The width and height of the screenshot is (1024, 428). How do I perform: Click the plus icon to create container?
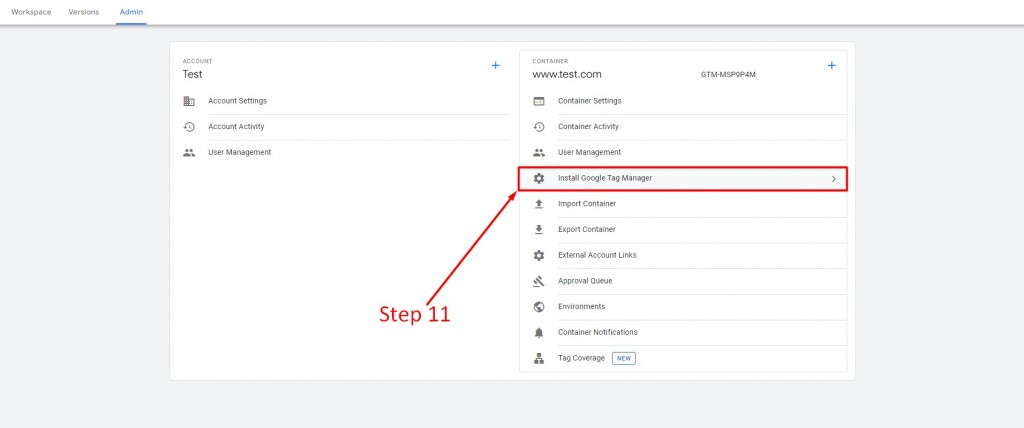click(x=831, y=65)
